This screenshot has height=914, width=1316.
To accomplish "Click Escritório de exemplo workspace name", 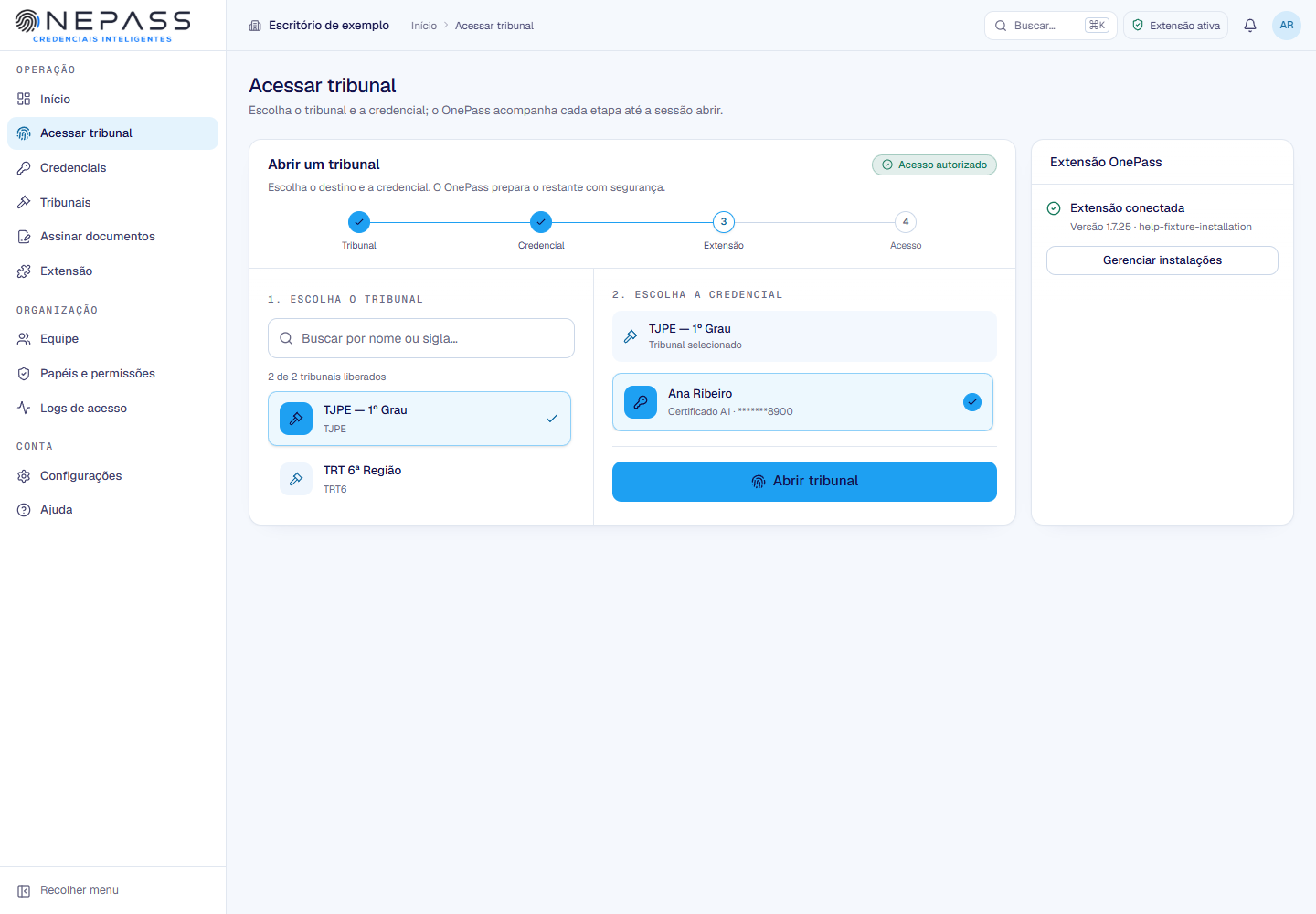I will point(329,26).
